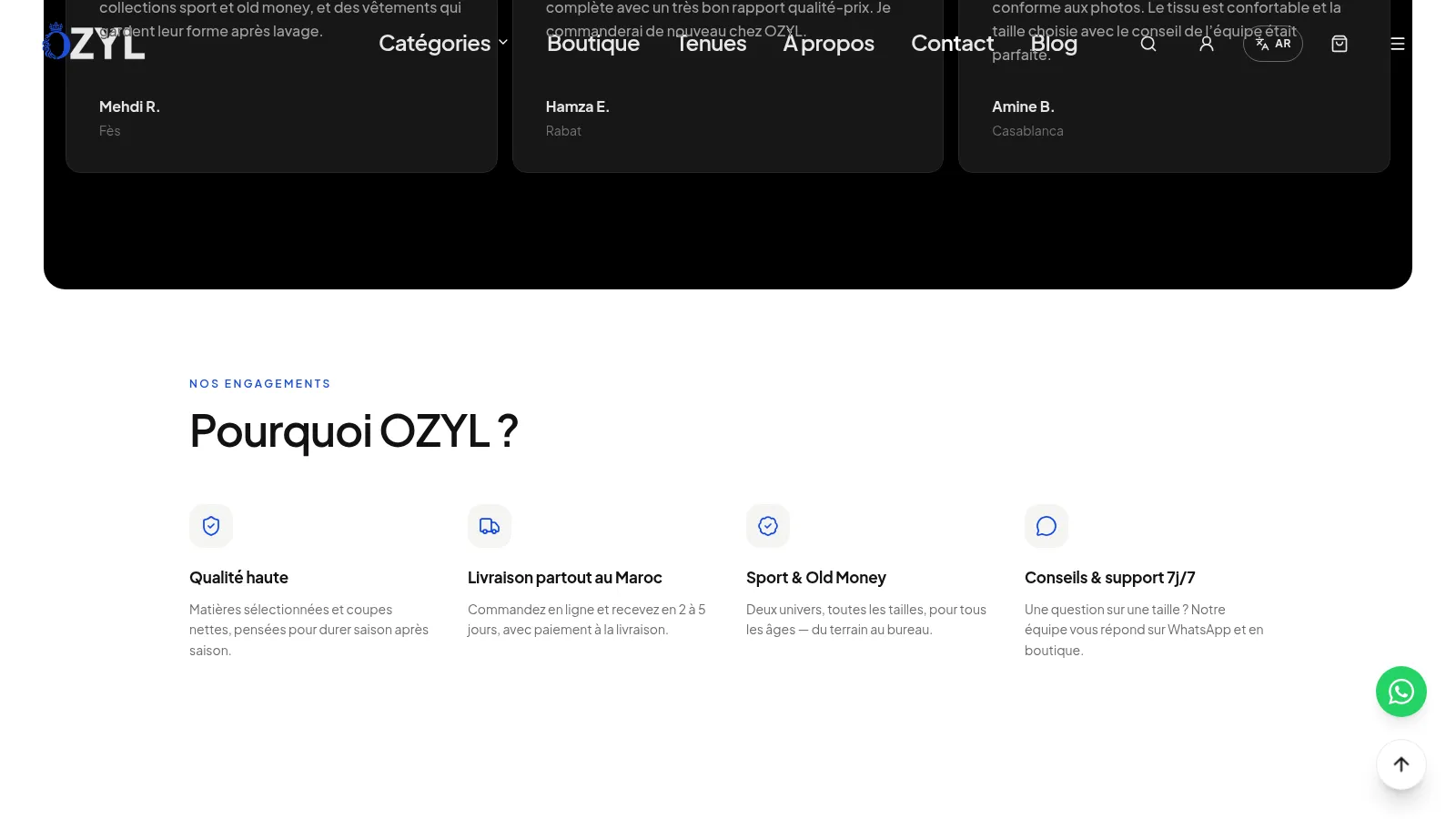Open the shopping bag cart icon

click(1340, 44)
